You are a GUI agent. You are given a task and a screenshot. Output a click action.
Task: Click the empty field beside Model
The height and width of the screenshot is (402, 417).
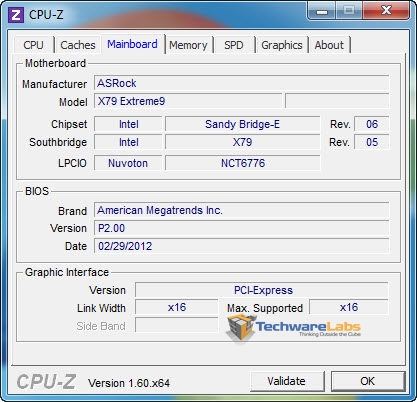337,101
